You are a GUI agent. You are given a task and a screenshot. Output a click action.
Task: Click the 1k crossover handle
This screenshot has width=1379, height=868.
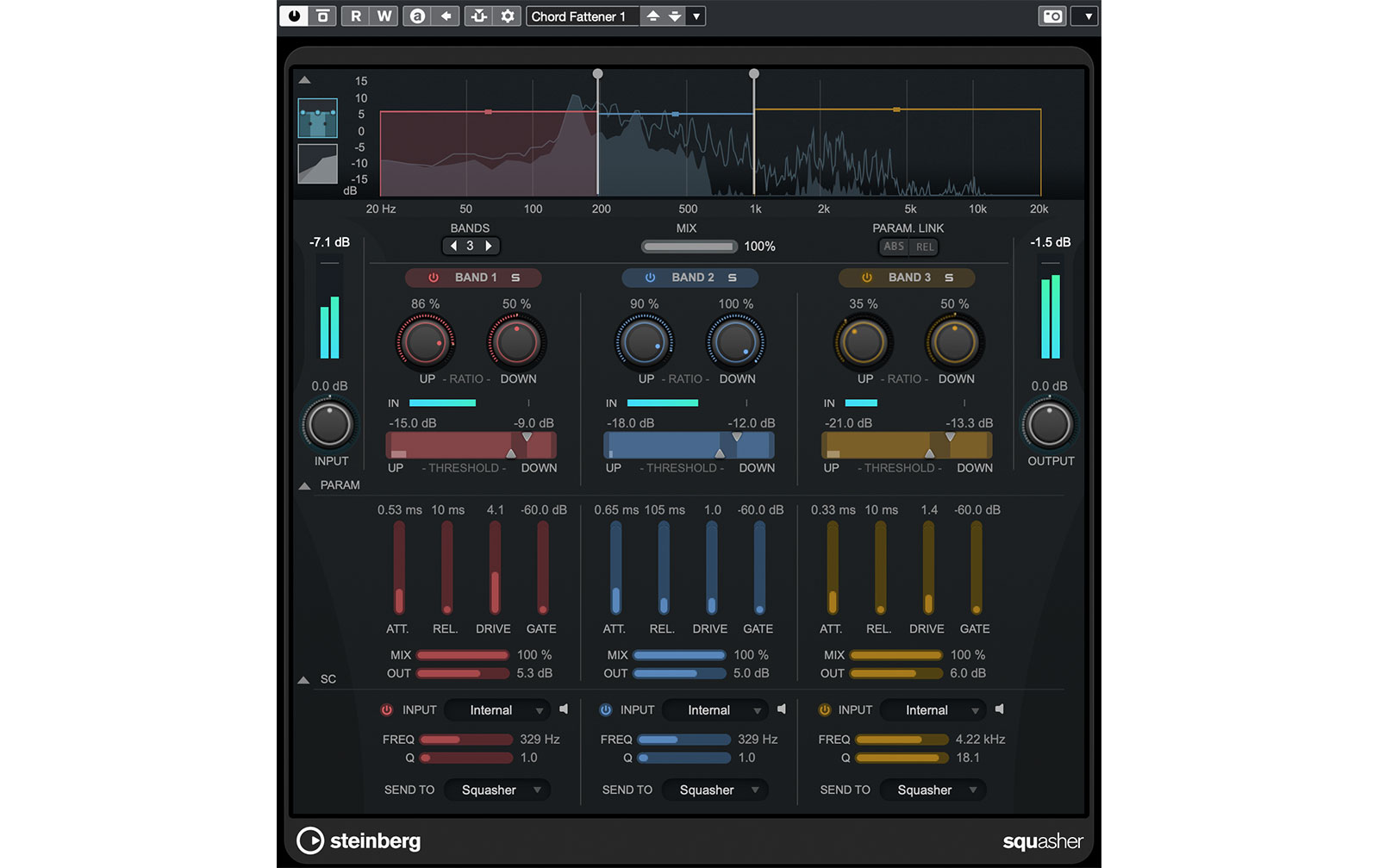click(754, 74)
